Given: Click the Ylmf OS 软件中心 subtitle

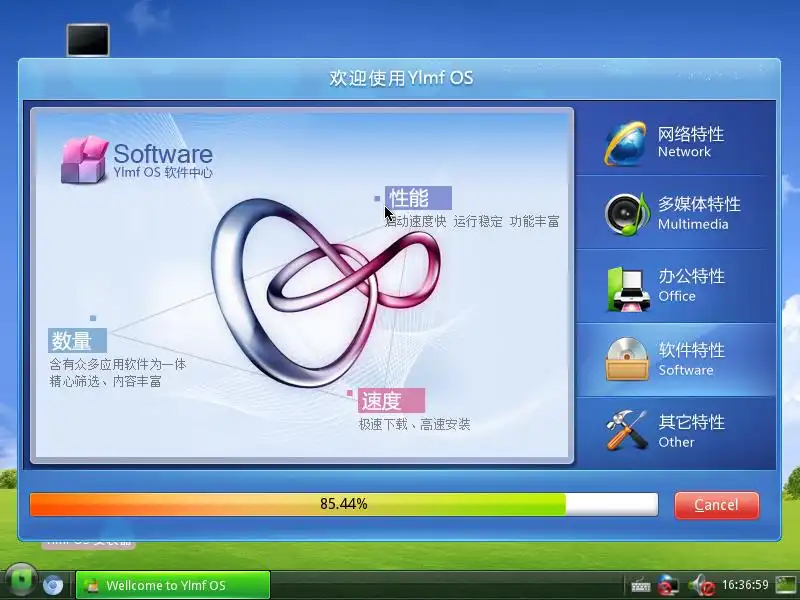Looking at the screenshot, I should tap(163, 172).
